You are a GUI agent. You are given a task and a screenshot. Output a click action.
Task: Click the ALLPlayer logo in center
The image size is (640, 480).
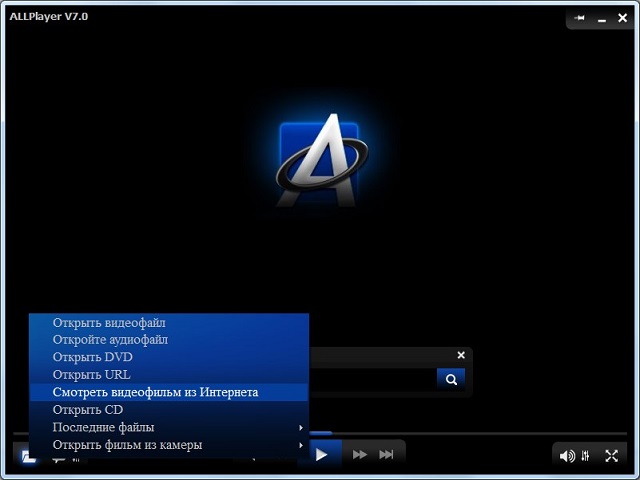[x=322, y=160]
